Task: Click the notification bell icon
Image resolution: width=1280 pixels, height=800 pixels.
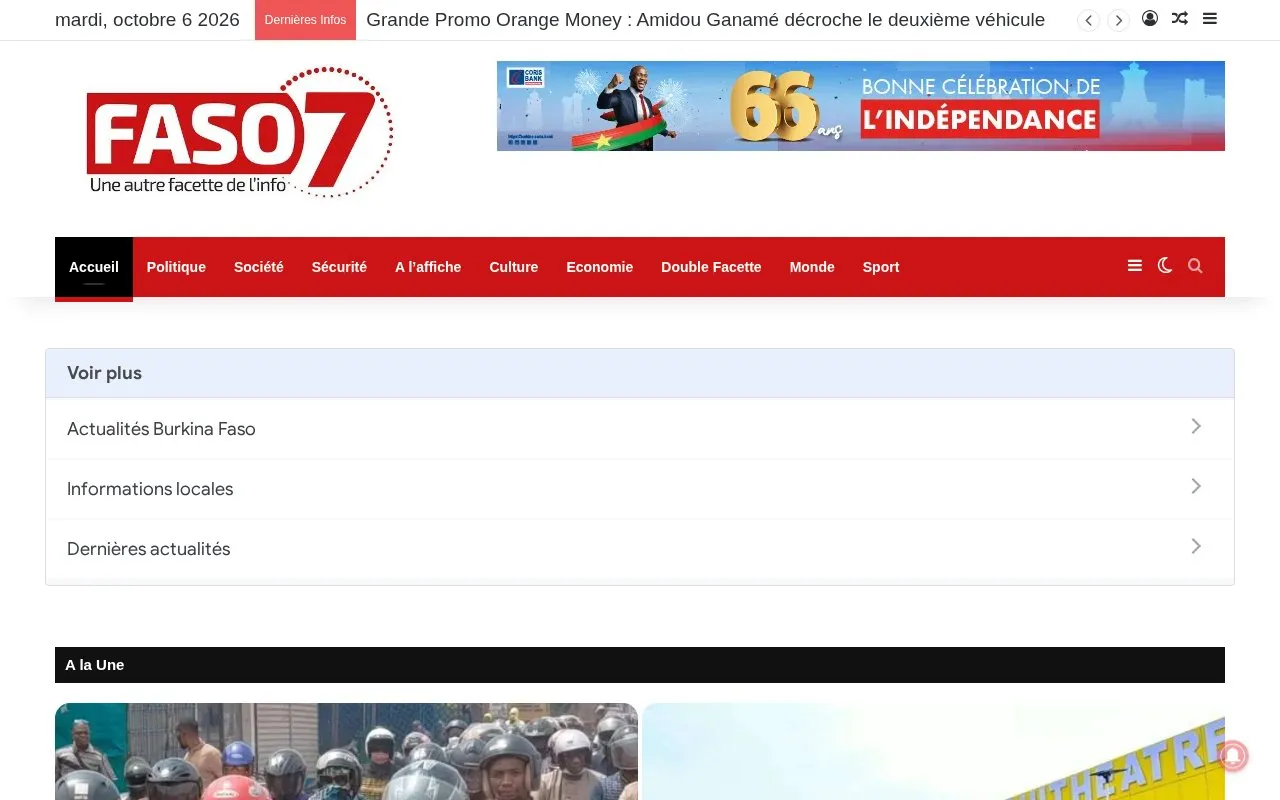Action: (x=1233, y=757)
